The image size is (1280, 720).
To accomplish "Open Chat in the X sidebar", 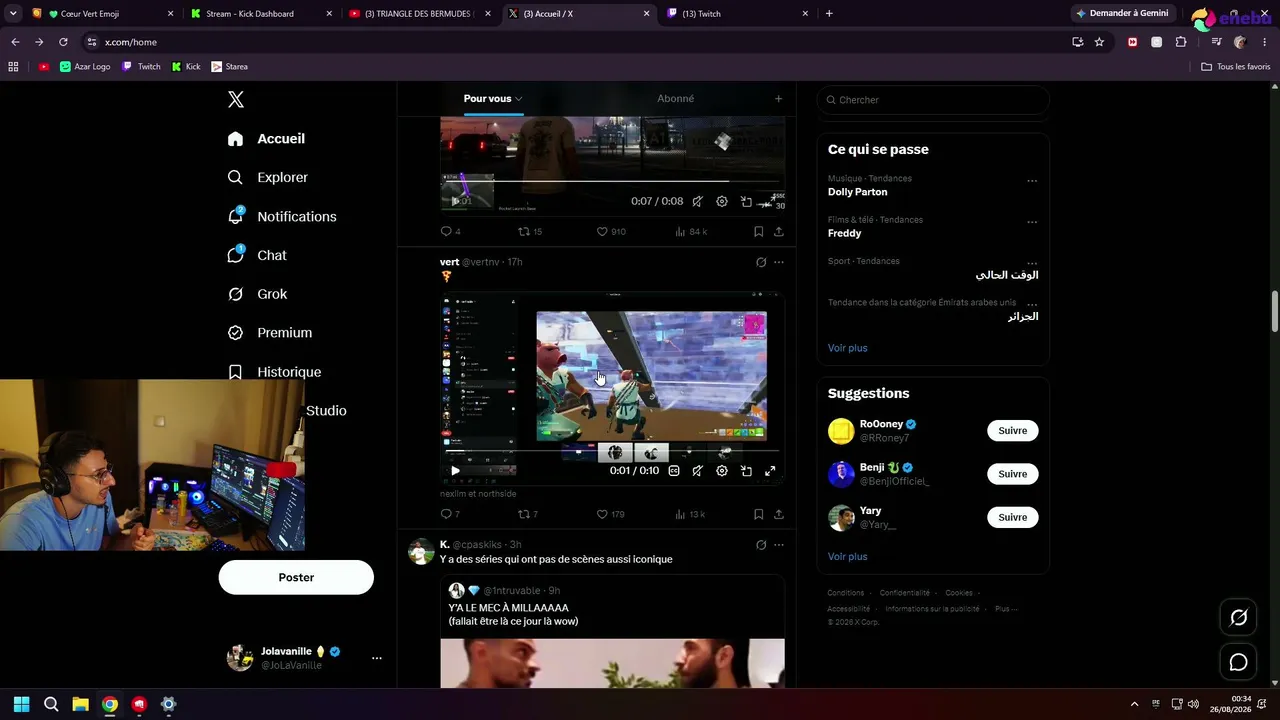I will click(x=257, y=255).
